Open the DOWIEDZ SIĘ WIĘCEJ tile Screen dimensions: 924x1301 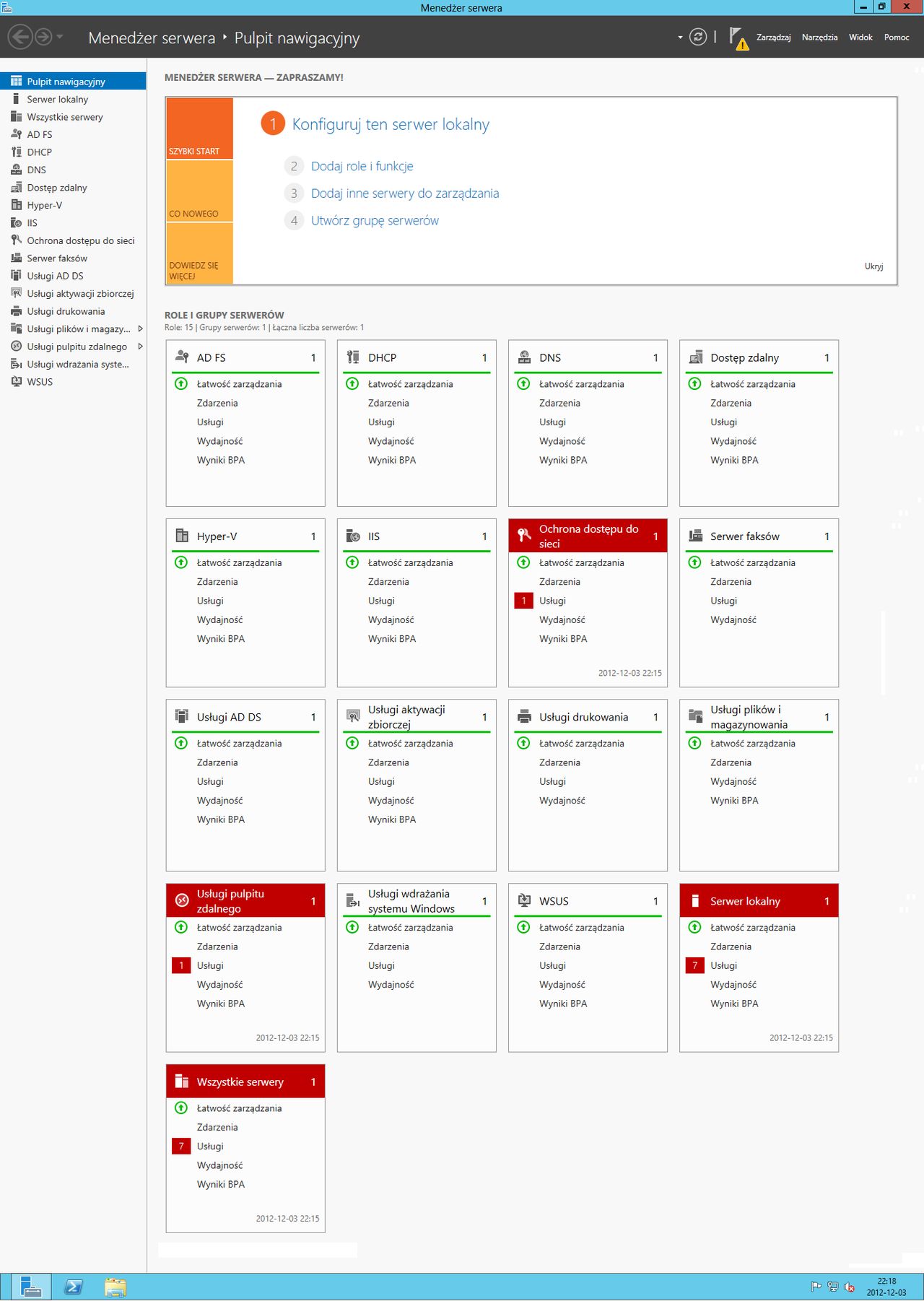pyautogui.click(x=199, y=253)
